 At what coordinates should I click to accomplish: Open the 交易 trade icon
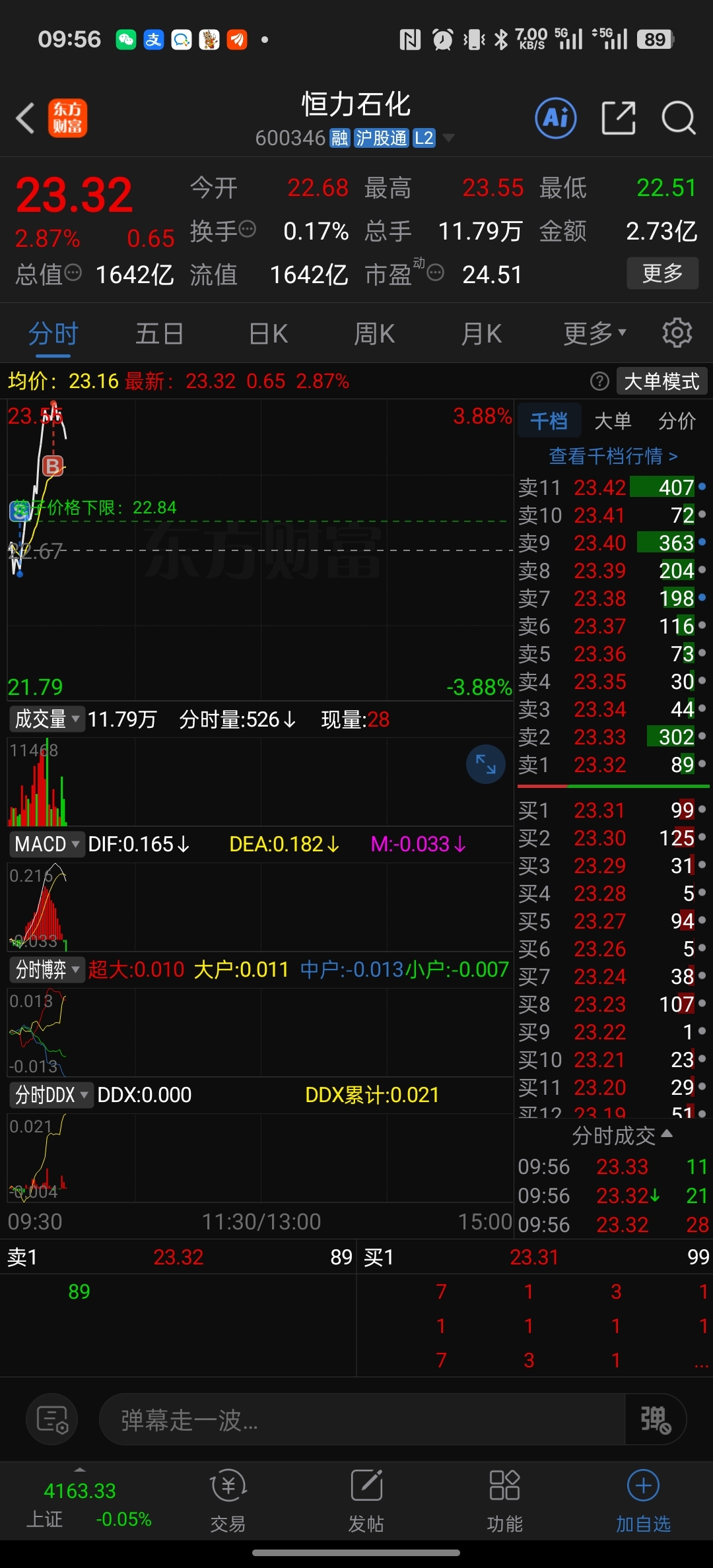point(228,1500)
